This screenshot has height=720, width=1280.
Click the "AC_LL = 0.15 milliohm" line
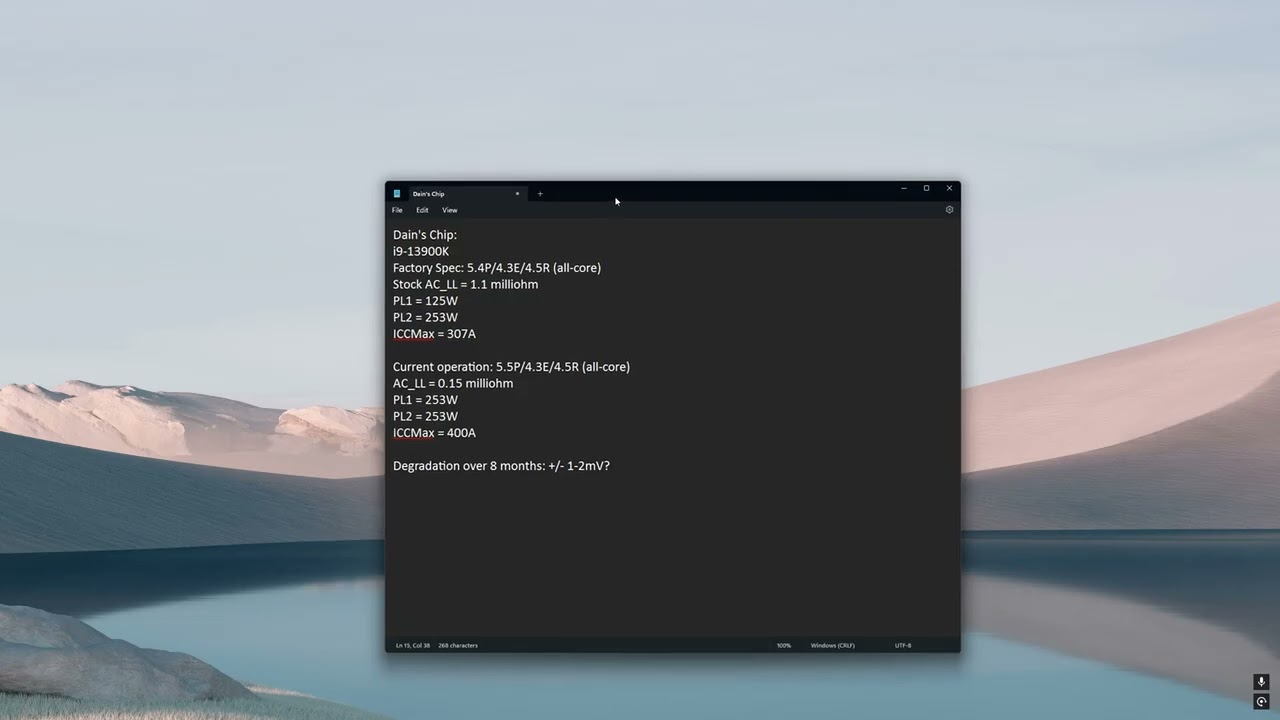(x=453, y=383)
